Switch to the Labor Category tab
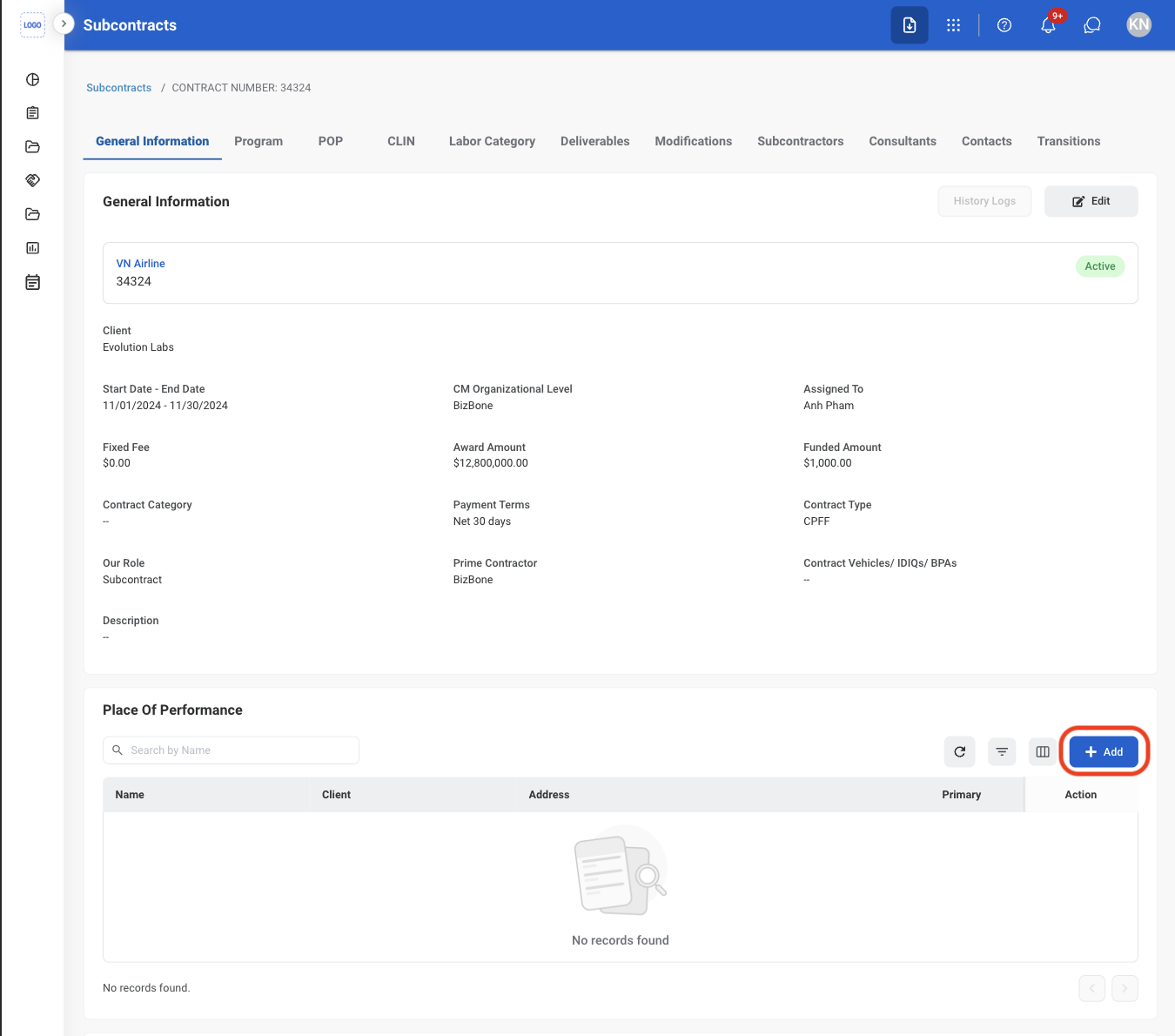 point(492,141)
